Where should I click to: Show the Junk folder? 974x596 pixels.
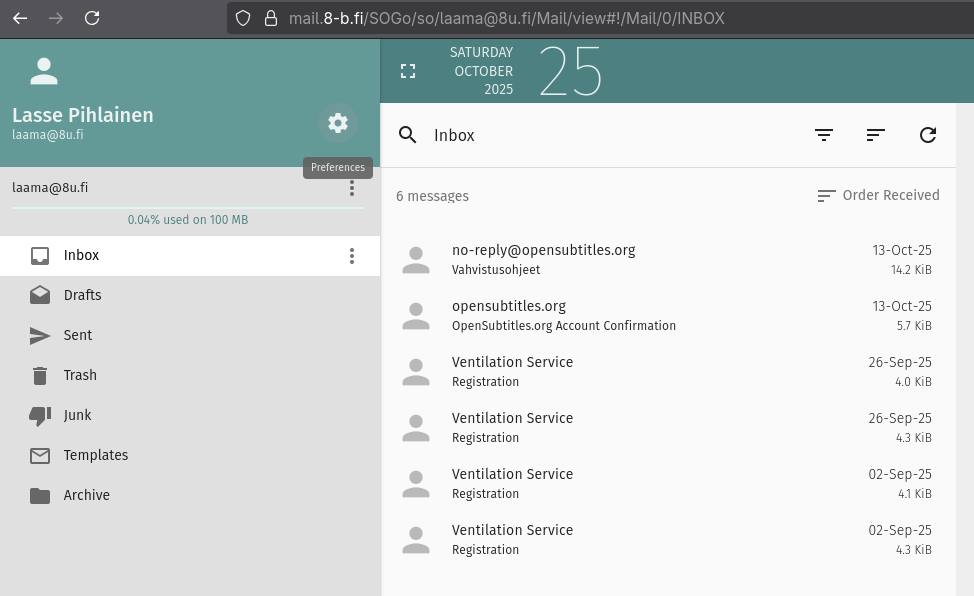coord(78,415)
